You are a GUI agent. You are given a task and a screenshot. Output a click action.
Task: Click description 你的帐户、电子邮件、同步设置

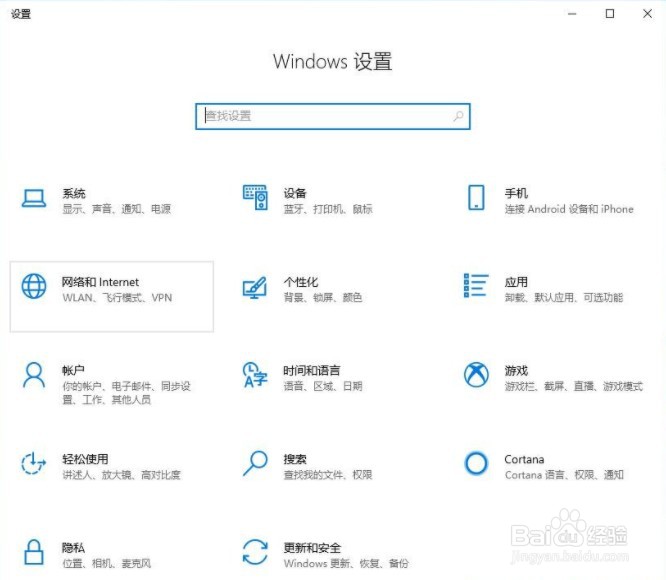point(127,393)
